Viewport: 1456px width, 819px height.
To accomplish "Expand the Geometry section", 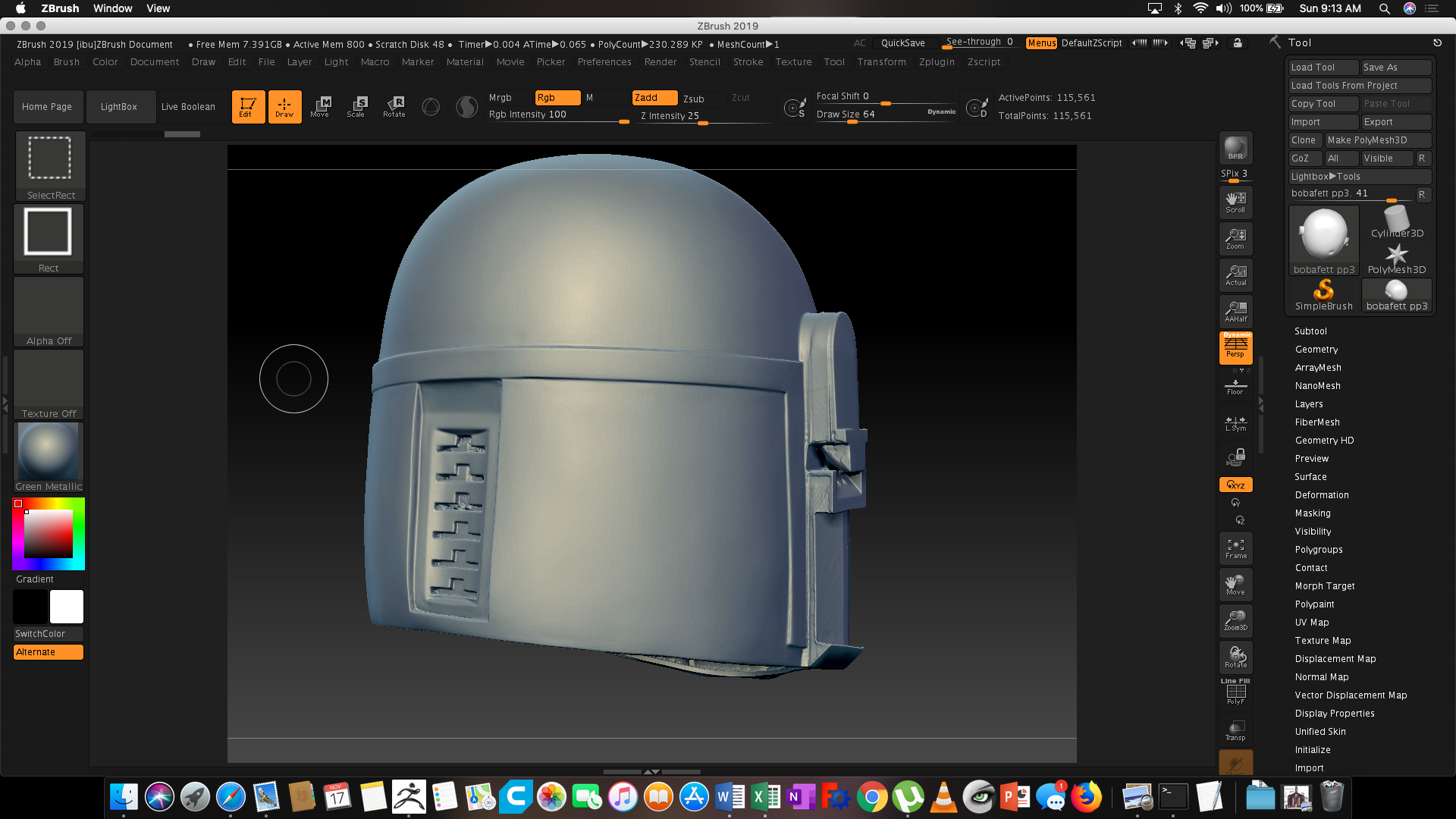I will pos(1316,350).
